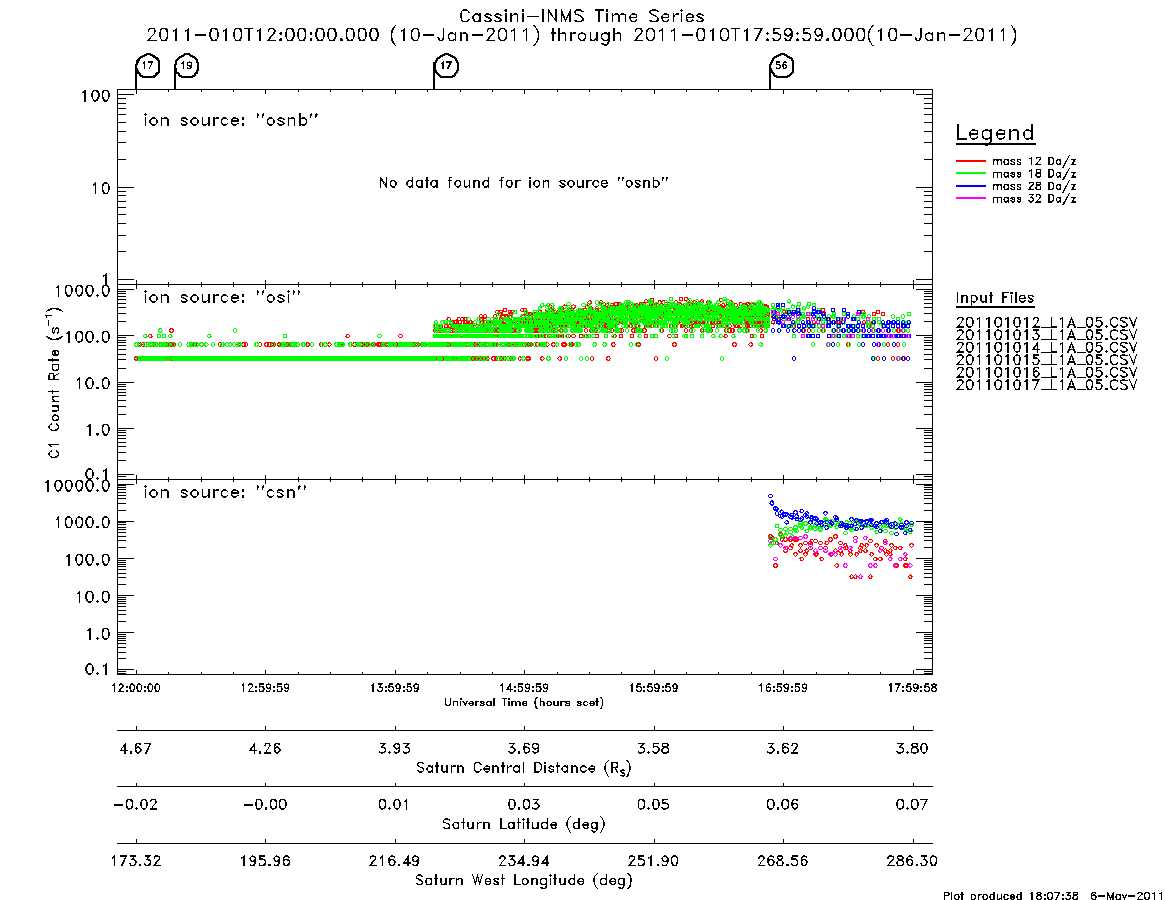Click the 'Cassini-INMS Time Series' title
The width and height of the screenshot is (1165, 900).
click(582, 16)
